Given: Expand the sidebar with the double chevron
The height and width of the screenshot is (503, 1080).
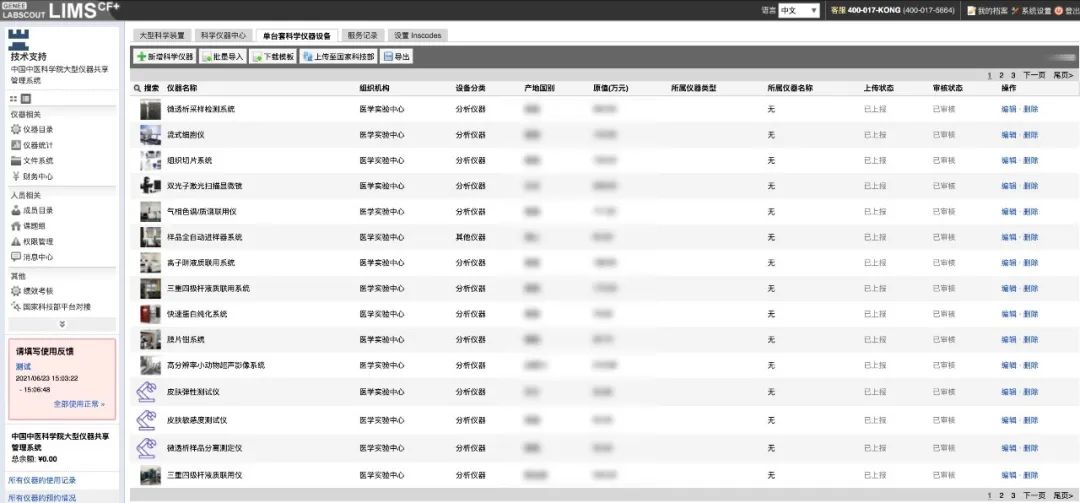Looking at the screenshot, I should point(62,324).
